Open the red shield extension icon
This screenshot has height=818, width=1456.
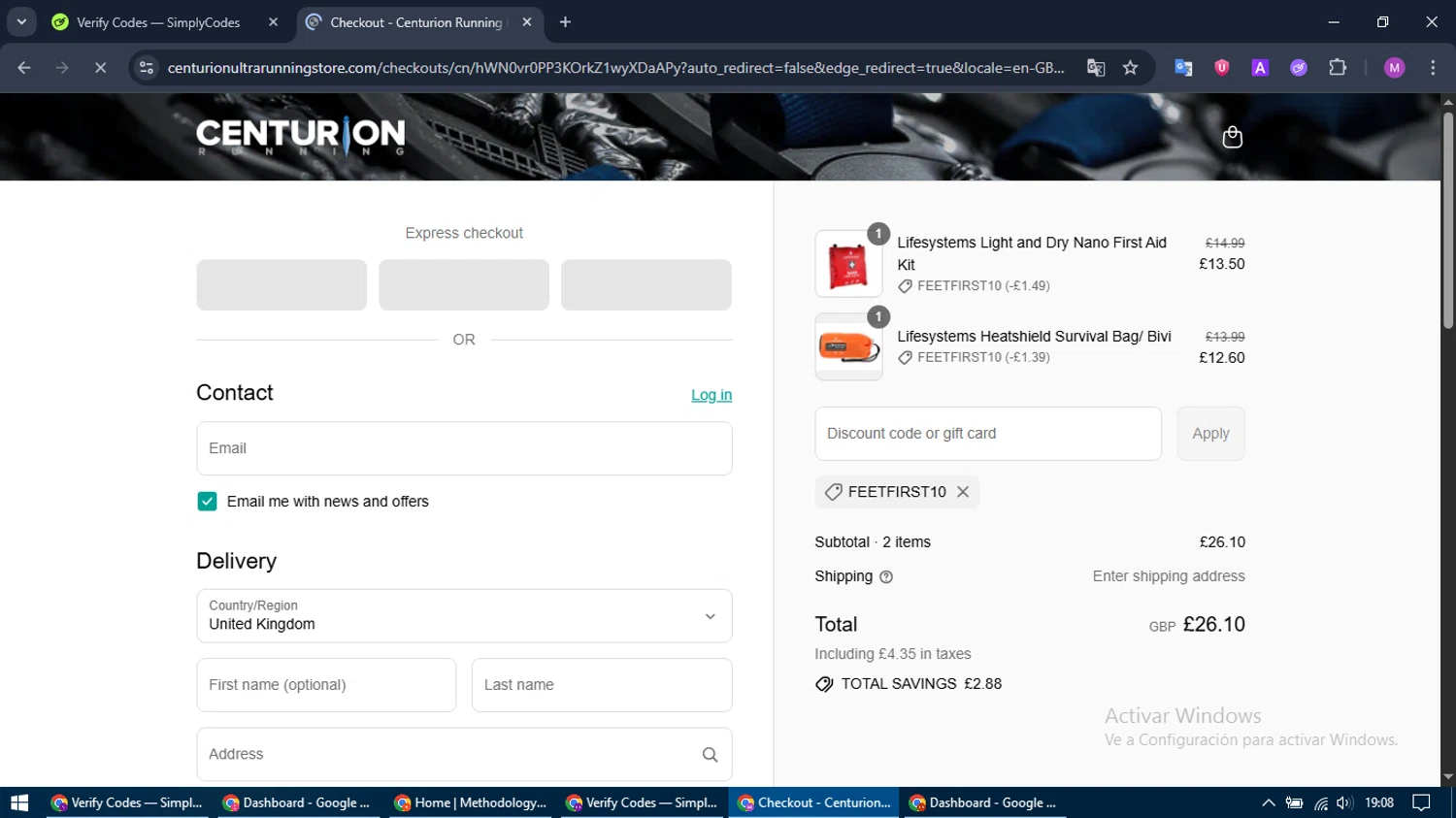coord(1222,67)
